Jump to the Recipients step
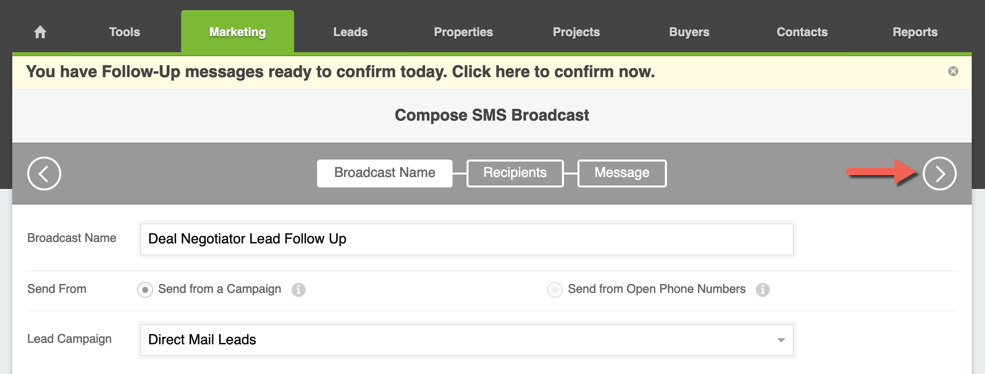 pyautogui.click(x=515, y=173)
